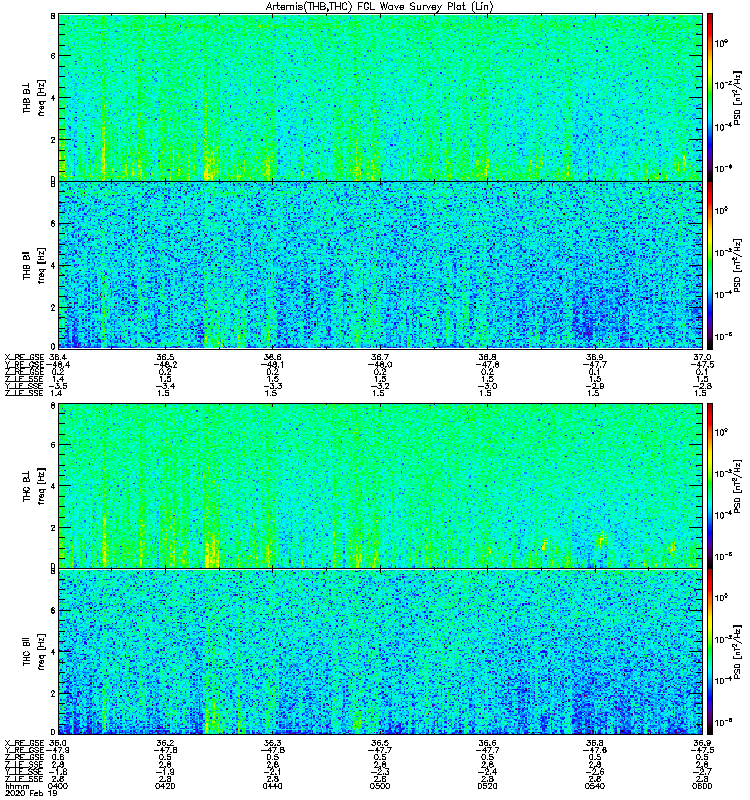
Task: Click the 0420 time tick label
Action: pyautogui.click(x=165, y=786)
